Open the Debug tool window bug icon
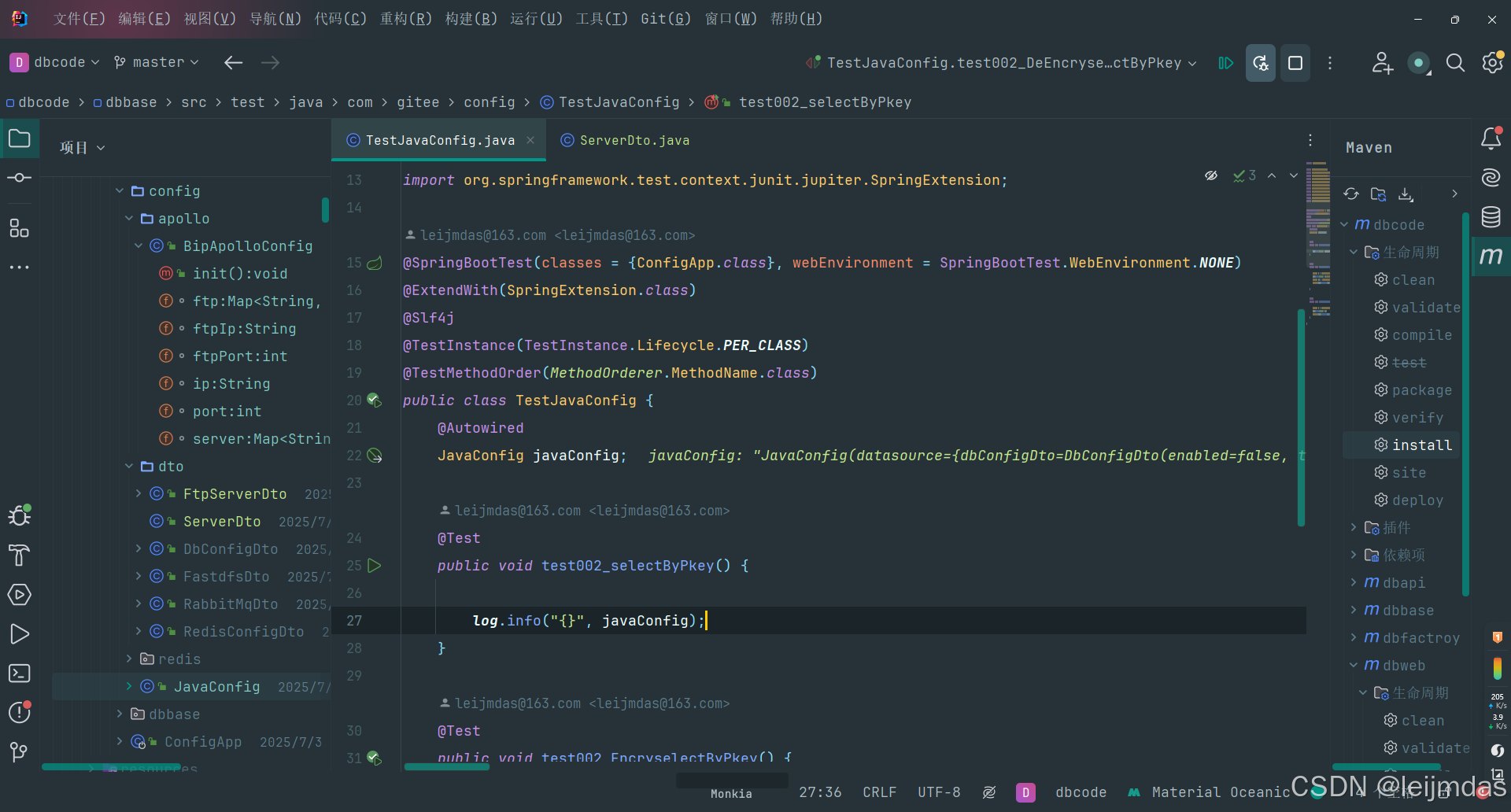Image resolution: width=1511 pixels, height=812 pixels. point(19,515)
